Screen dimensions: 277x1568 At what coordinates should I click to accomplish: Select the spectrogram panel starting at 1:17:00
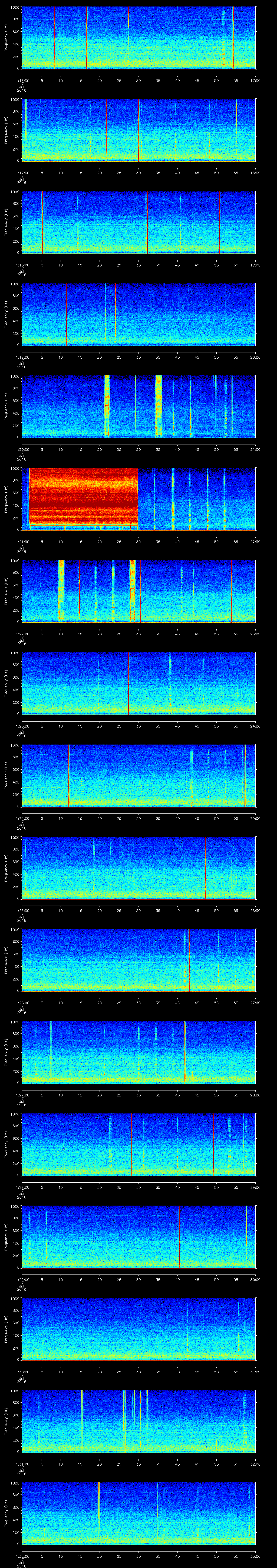click(138, 130)
